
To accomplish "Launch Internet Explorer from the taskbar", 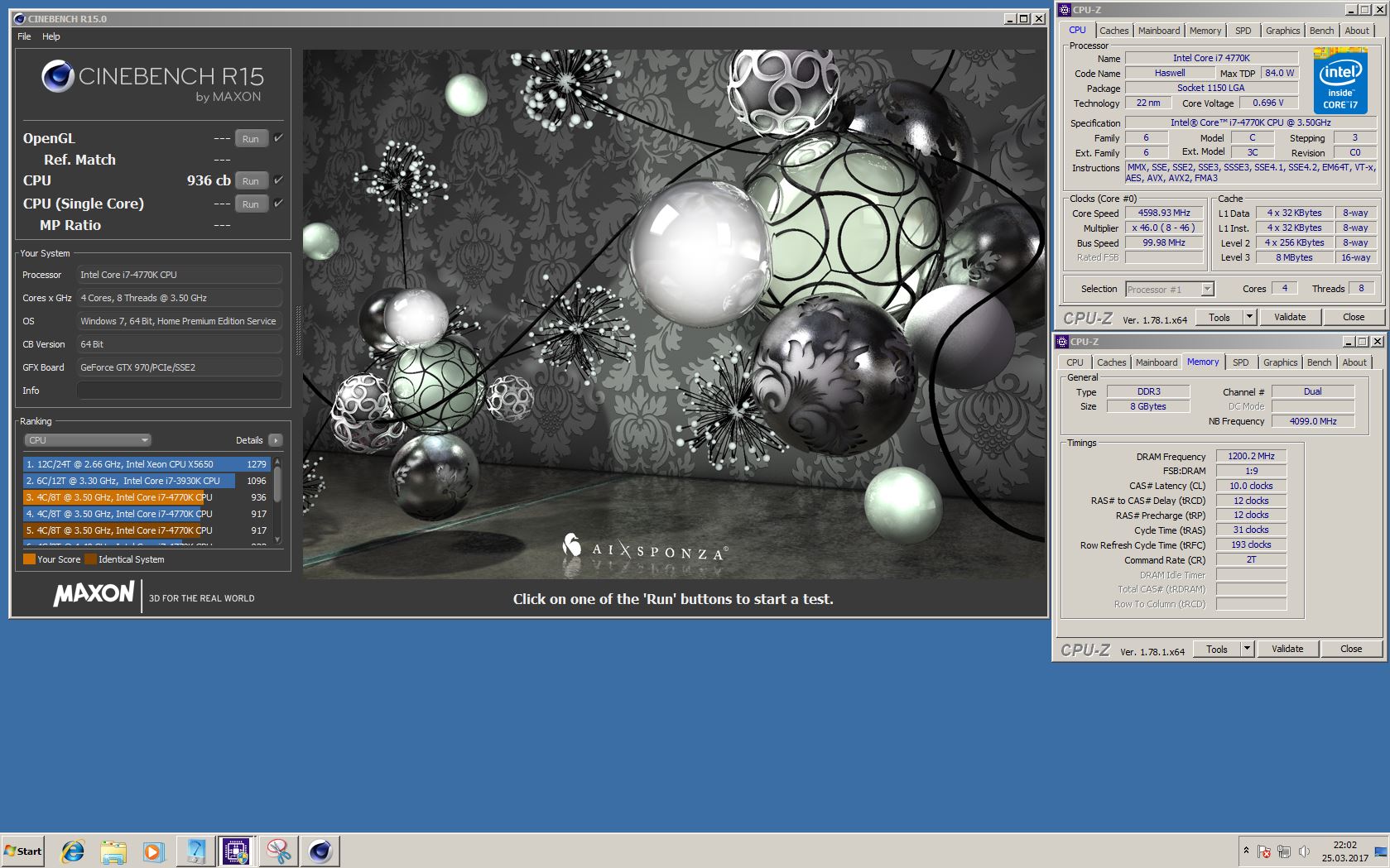I will click(x=73, y=851).
